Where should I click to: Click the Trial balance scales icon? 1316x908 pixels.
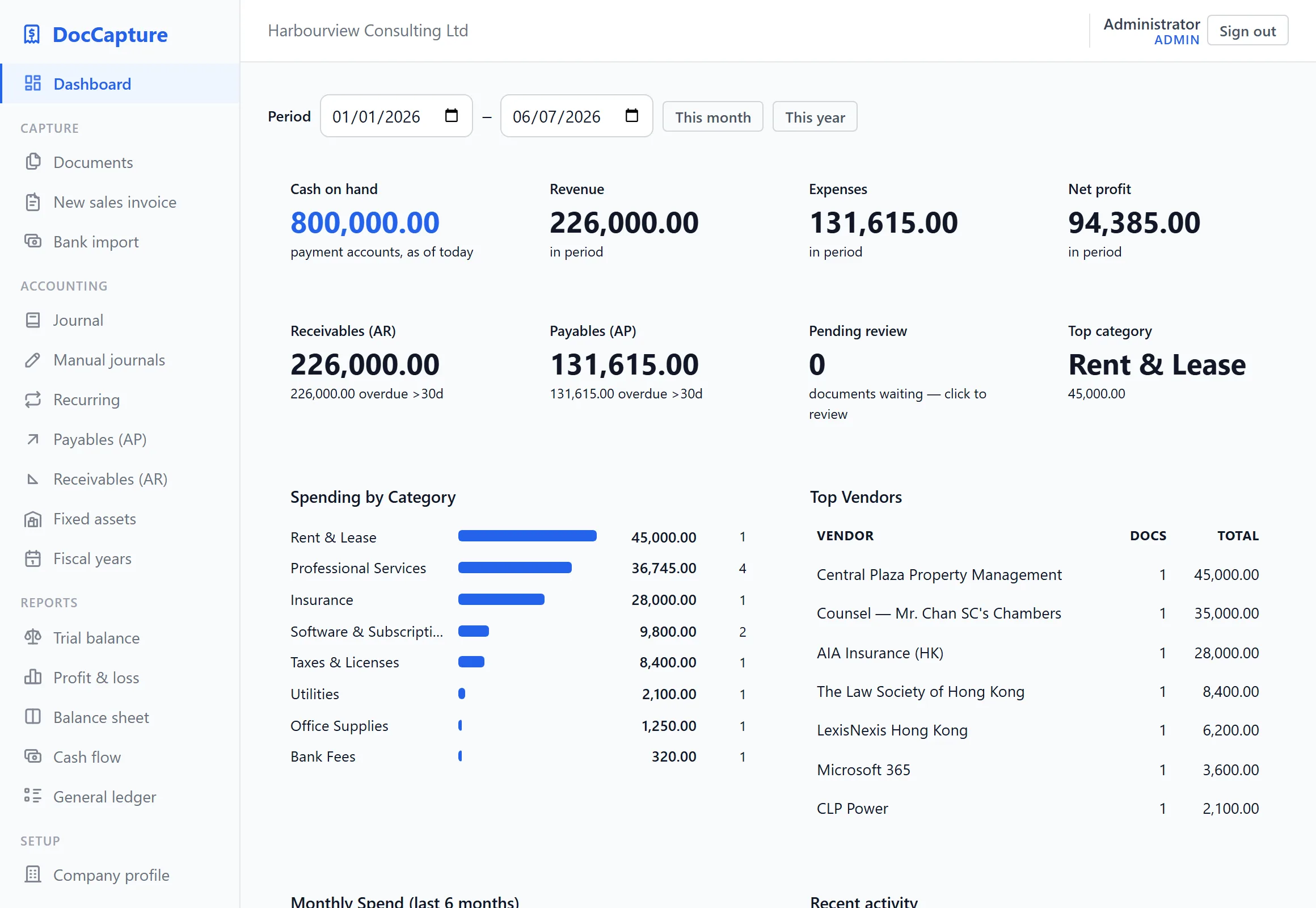point(33,637)
